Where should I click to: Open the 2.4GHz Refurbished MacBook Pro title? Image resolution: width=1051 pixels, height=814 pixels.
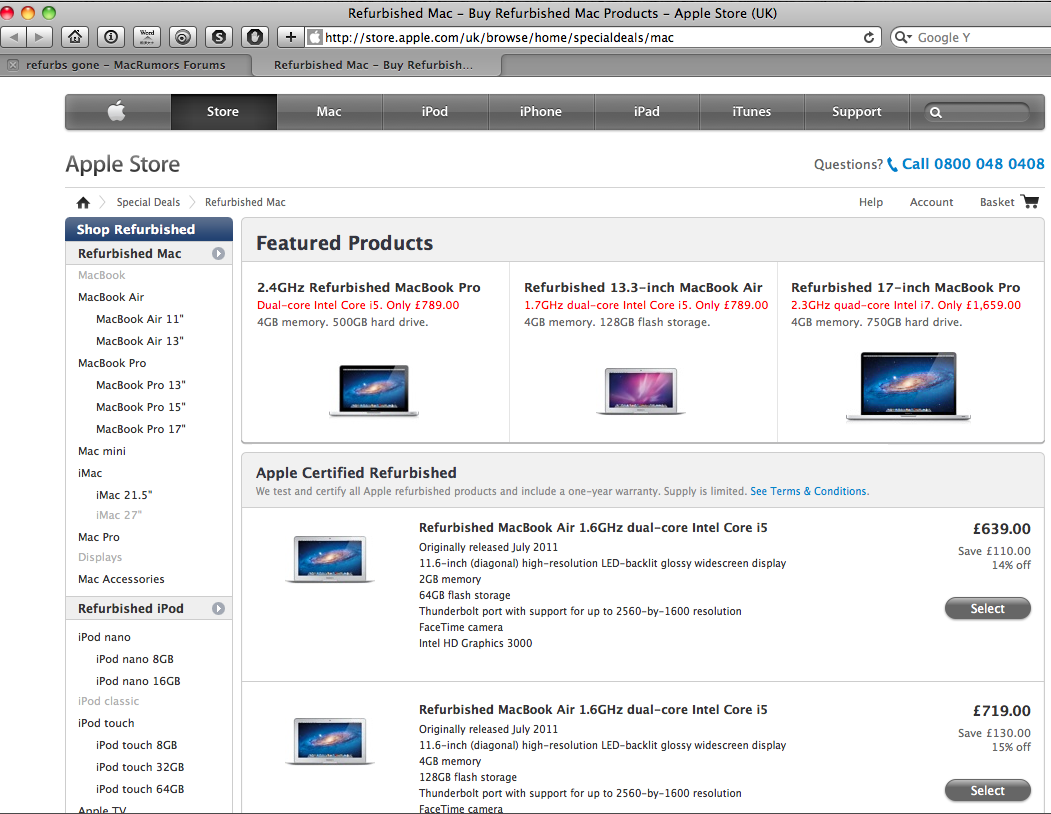click(x=369, y=288)
